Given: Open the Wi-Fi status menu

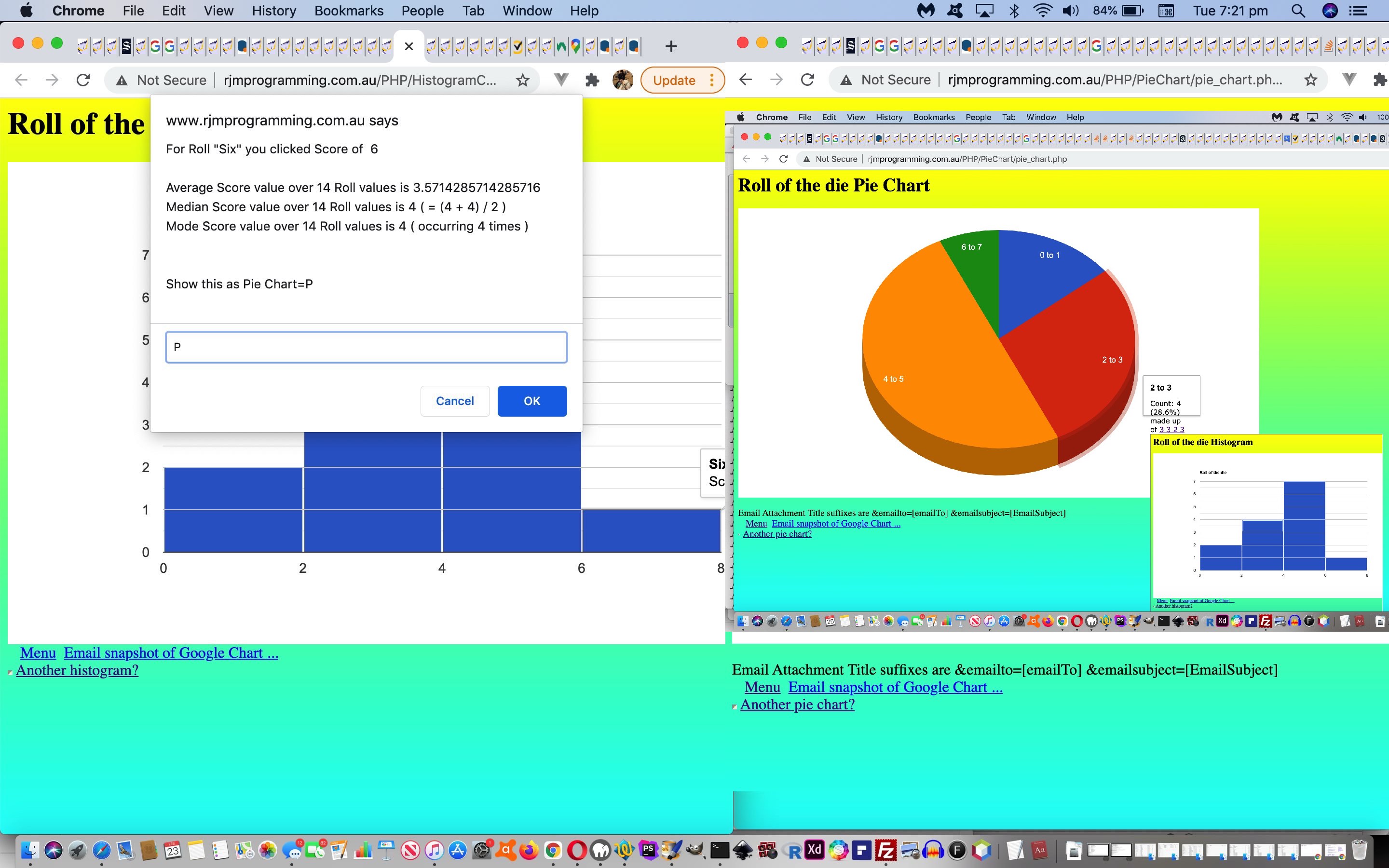Looking at the screenshot, I should (1042, 11).
